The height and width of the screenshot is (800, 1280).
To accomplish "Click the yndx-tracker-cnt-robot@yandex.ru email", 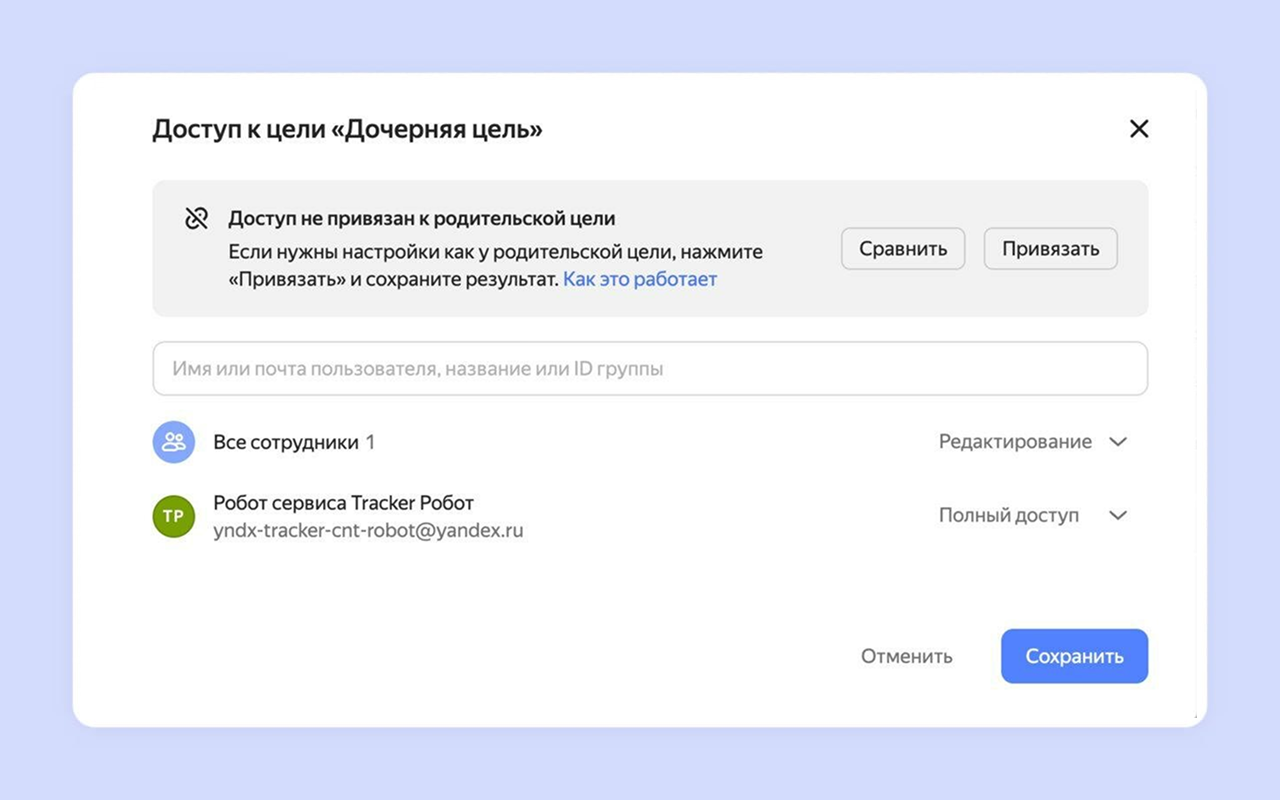I will tap(368, 531).
